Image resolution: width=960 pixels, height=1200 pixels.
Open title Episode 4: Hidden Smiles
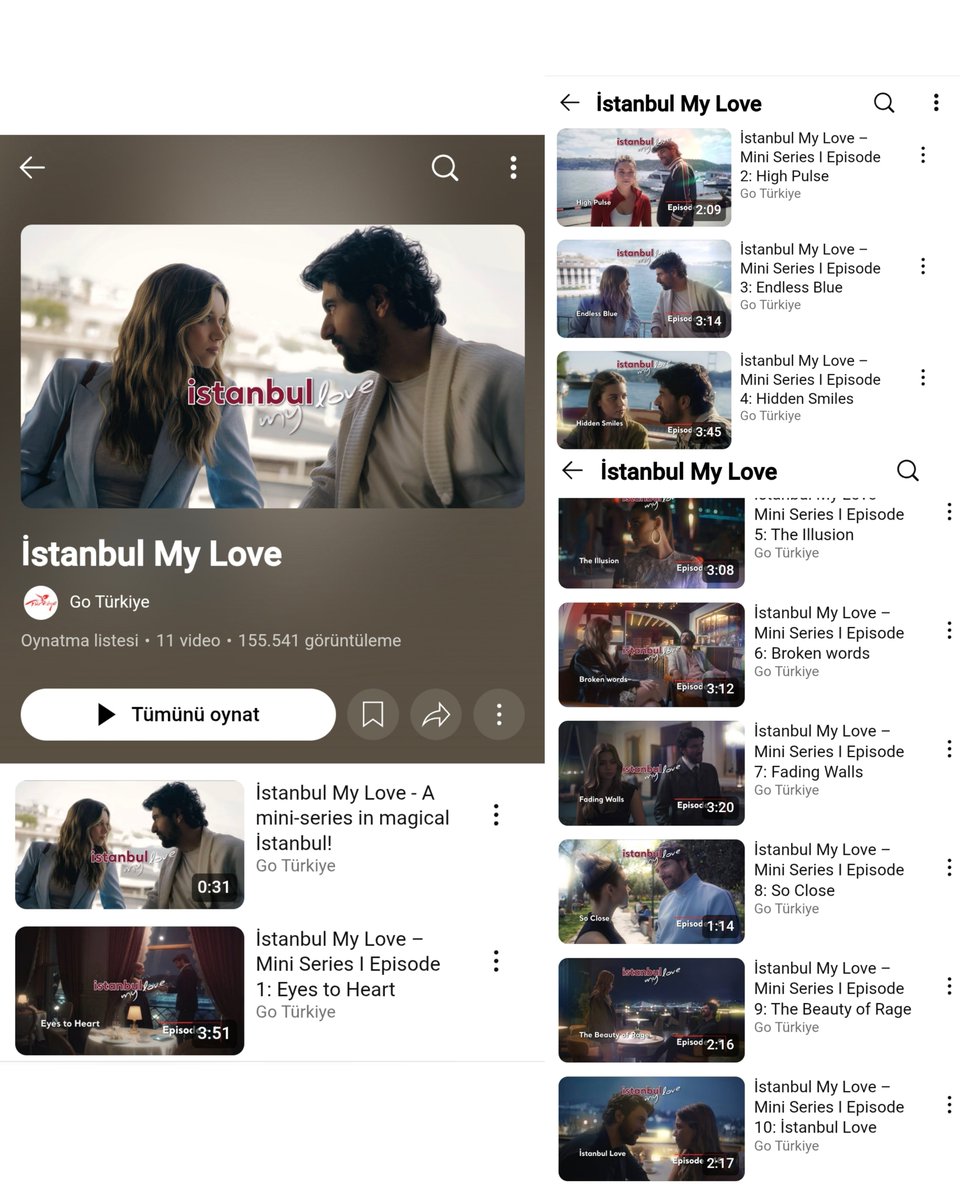pos(811,379)
